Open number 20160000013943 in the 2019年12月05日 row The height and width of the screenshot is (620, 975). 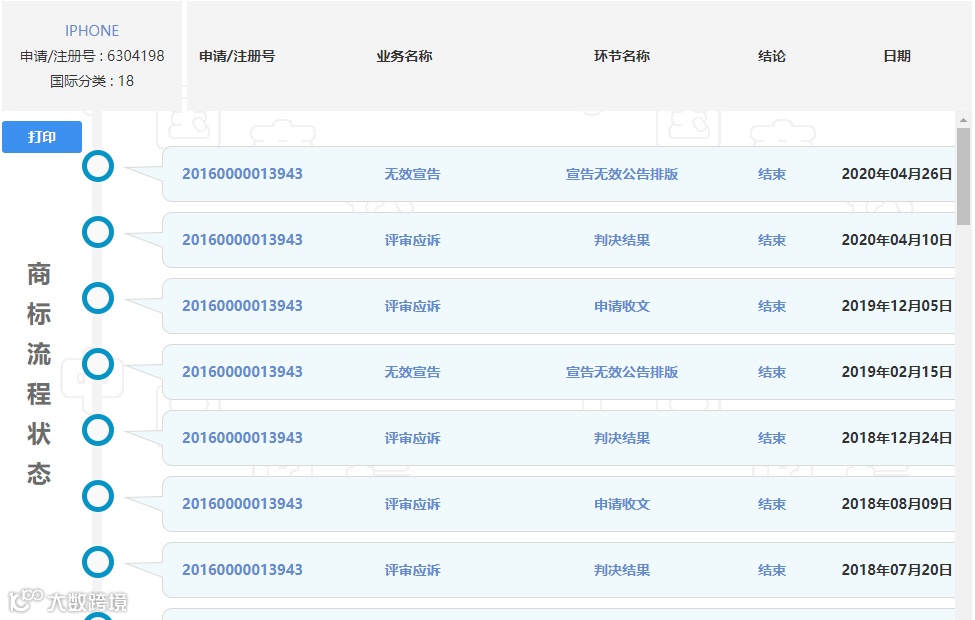point(243,306)
